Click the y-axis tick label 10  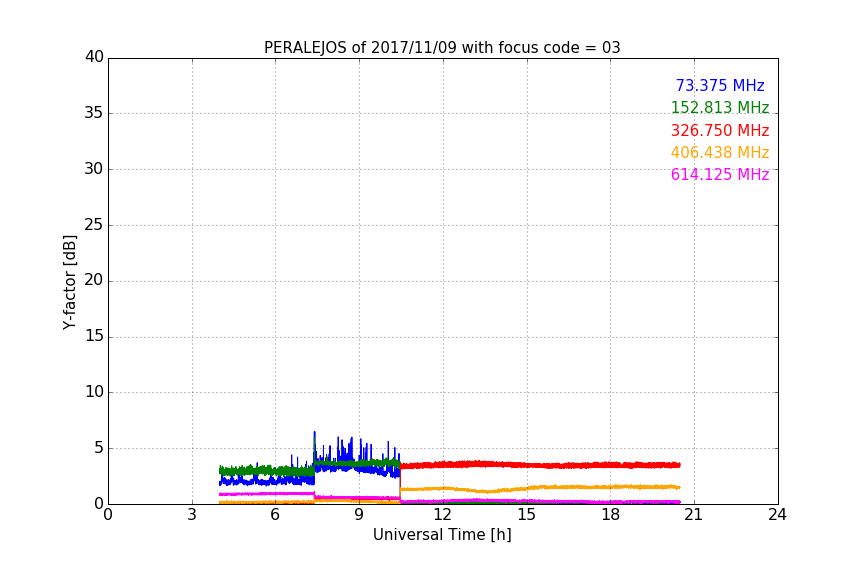94,392
